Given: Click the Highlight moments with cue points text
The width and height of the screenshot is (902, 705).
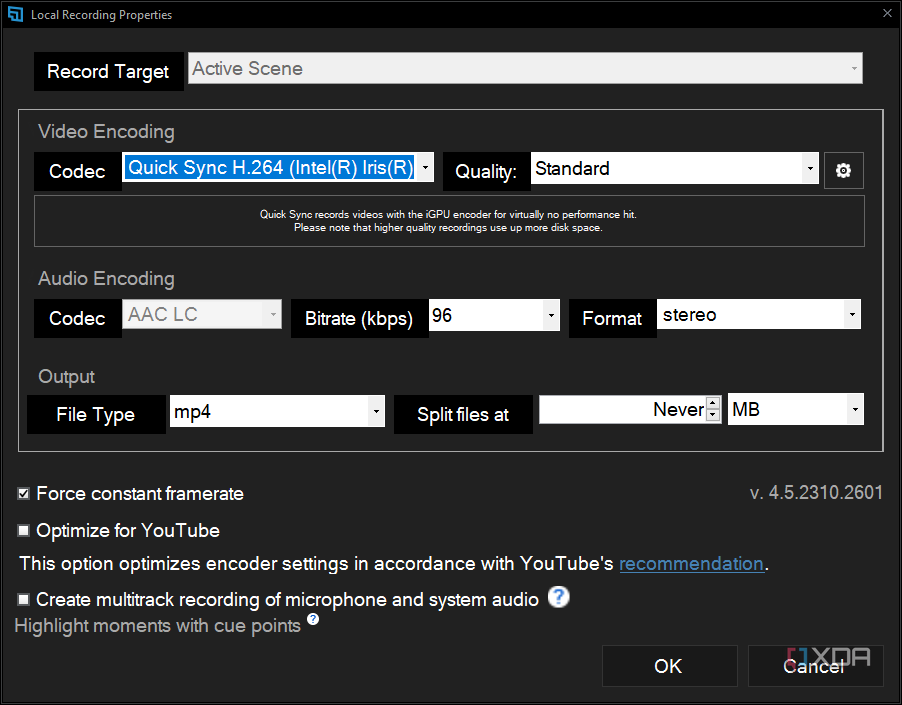Looking at the screenshot, I should tap(158, 626).
